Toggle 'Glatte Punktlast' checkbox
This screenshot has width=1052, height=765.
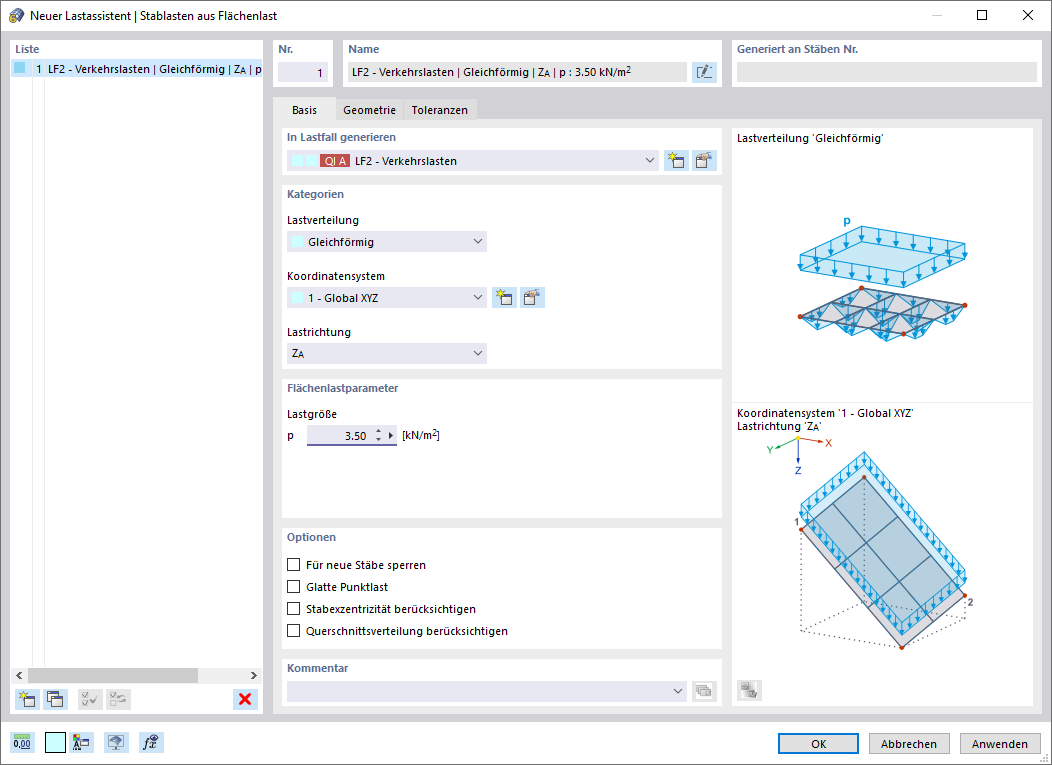293,587
